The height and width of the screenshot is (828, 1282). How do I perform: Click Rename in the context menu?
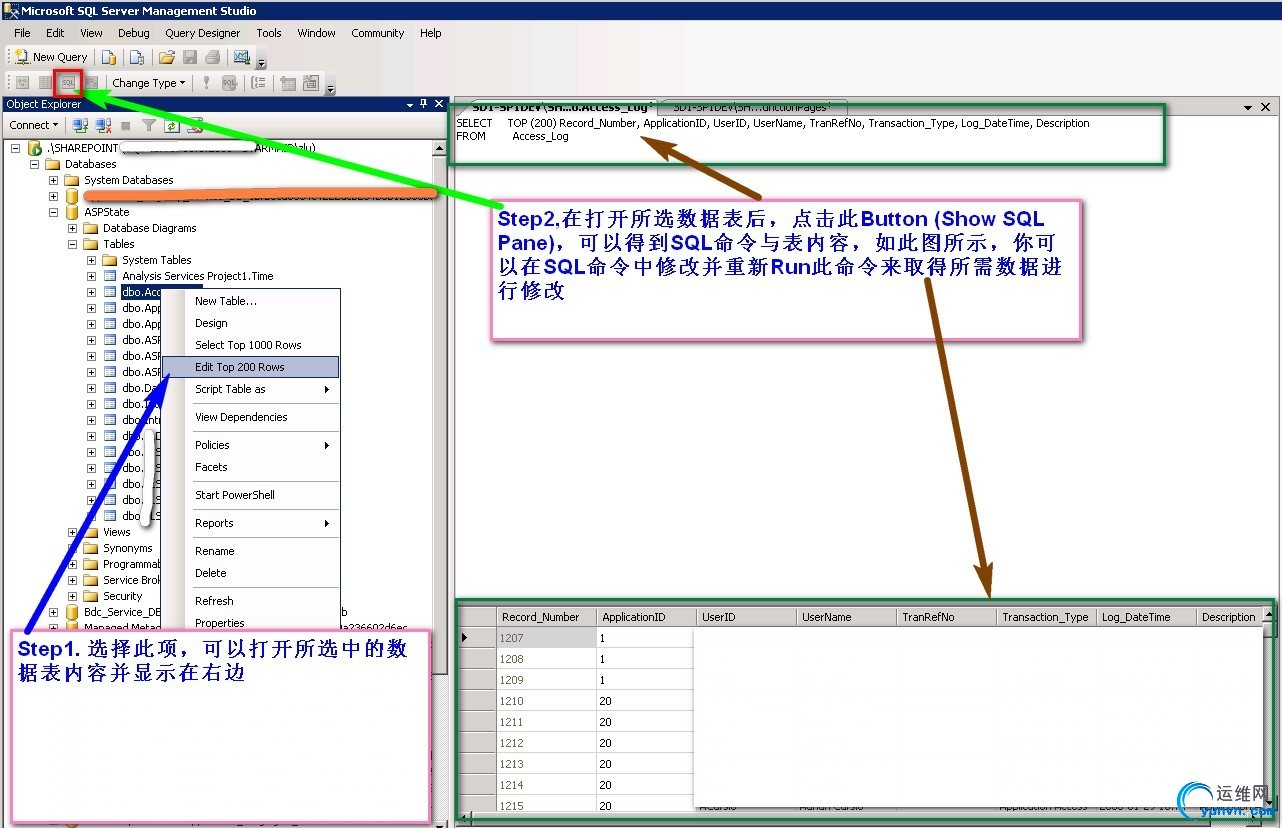[251, 551]
